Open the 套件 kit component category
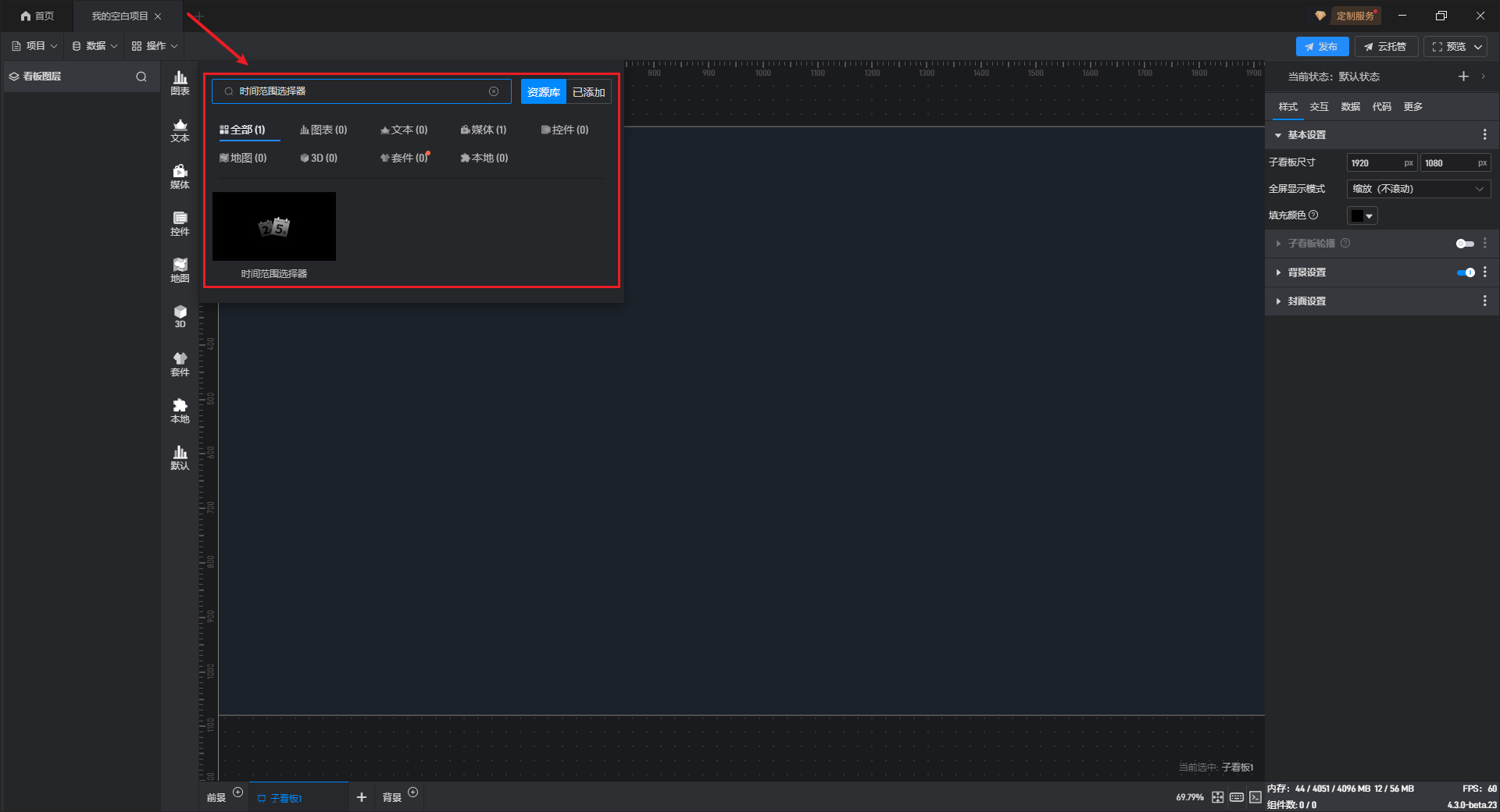This screenshot has width=1500, height=812. coord(180,364)
